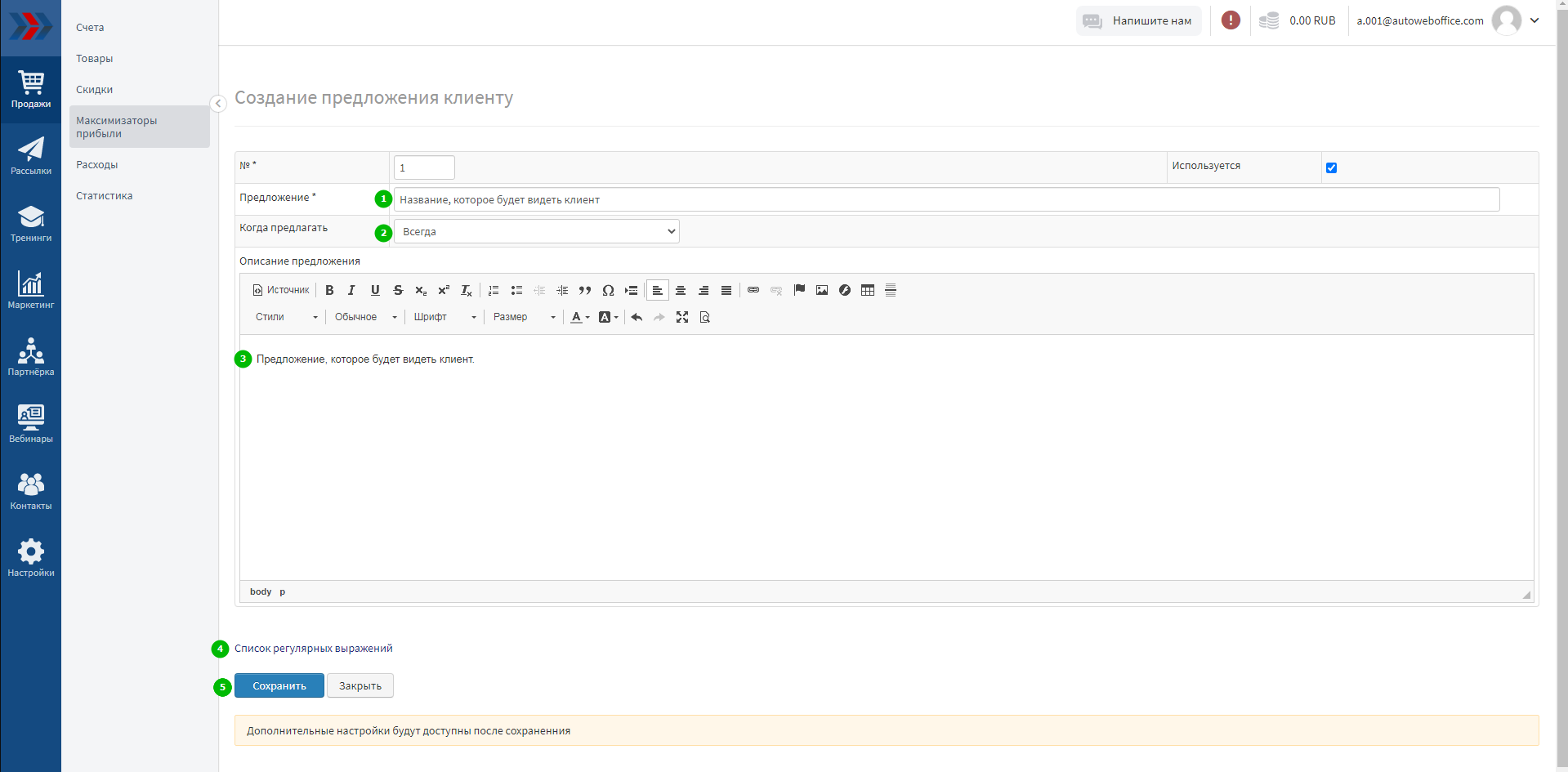The image size is (1568, 772).
Task: Toggle center text alignment
Action: pos(680,290)
